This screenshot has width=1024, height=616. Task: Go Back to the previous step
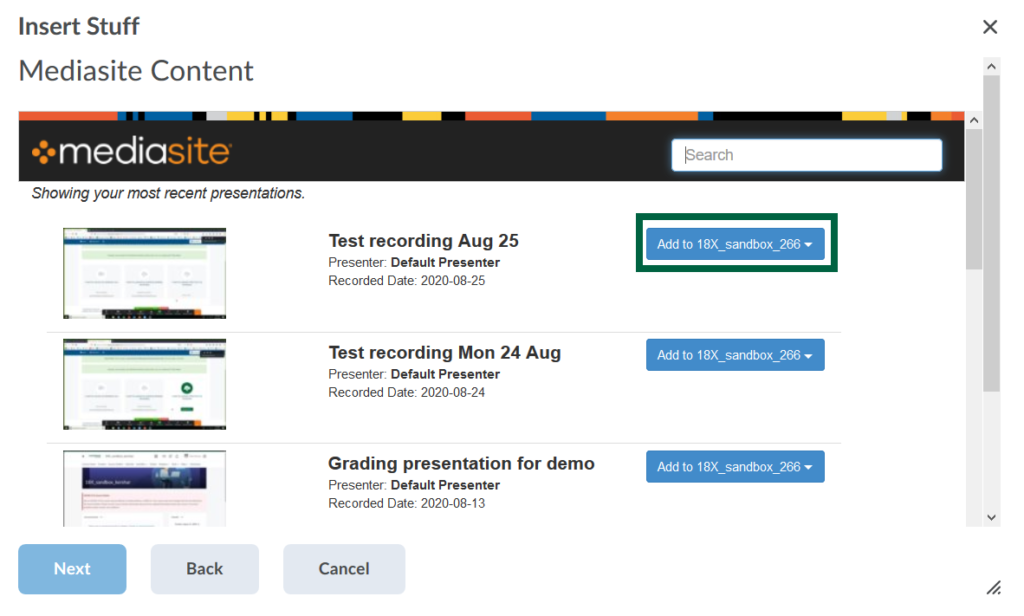[x=205, y=569]
